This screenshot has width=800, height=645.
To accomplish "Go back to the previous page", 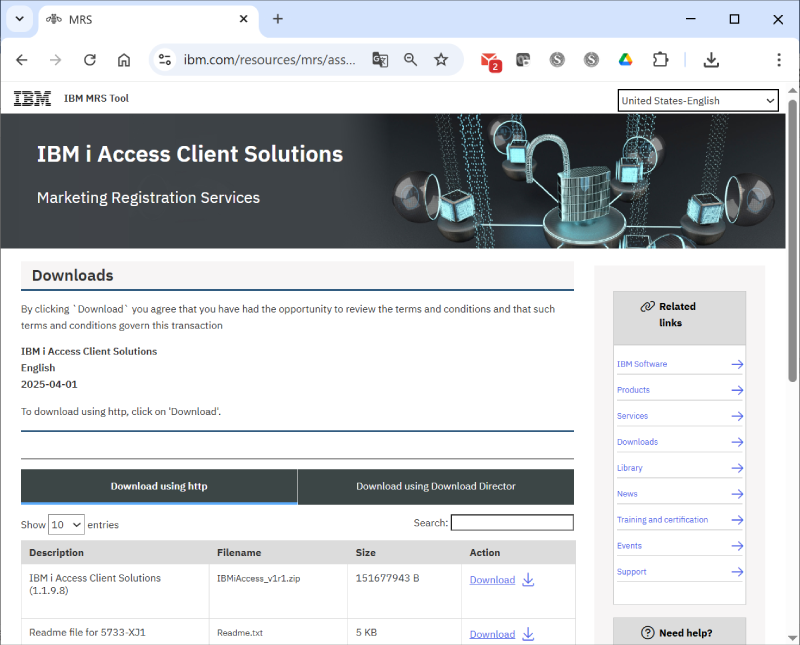I will 21,60.
